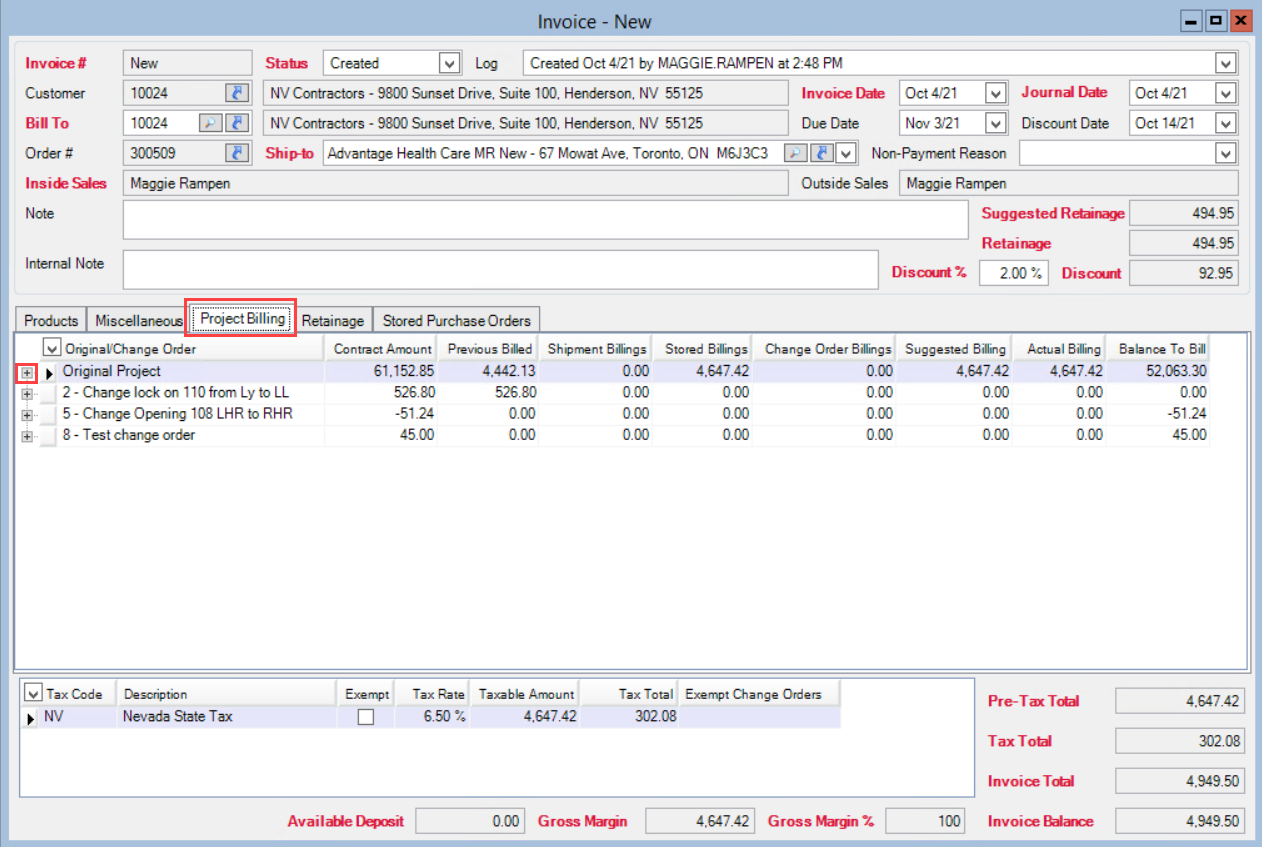Viewport: 1262px width, 847px height.
Task: Click into the Discount % field
Action: (x=1013, y=273)
